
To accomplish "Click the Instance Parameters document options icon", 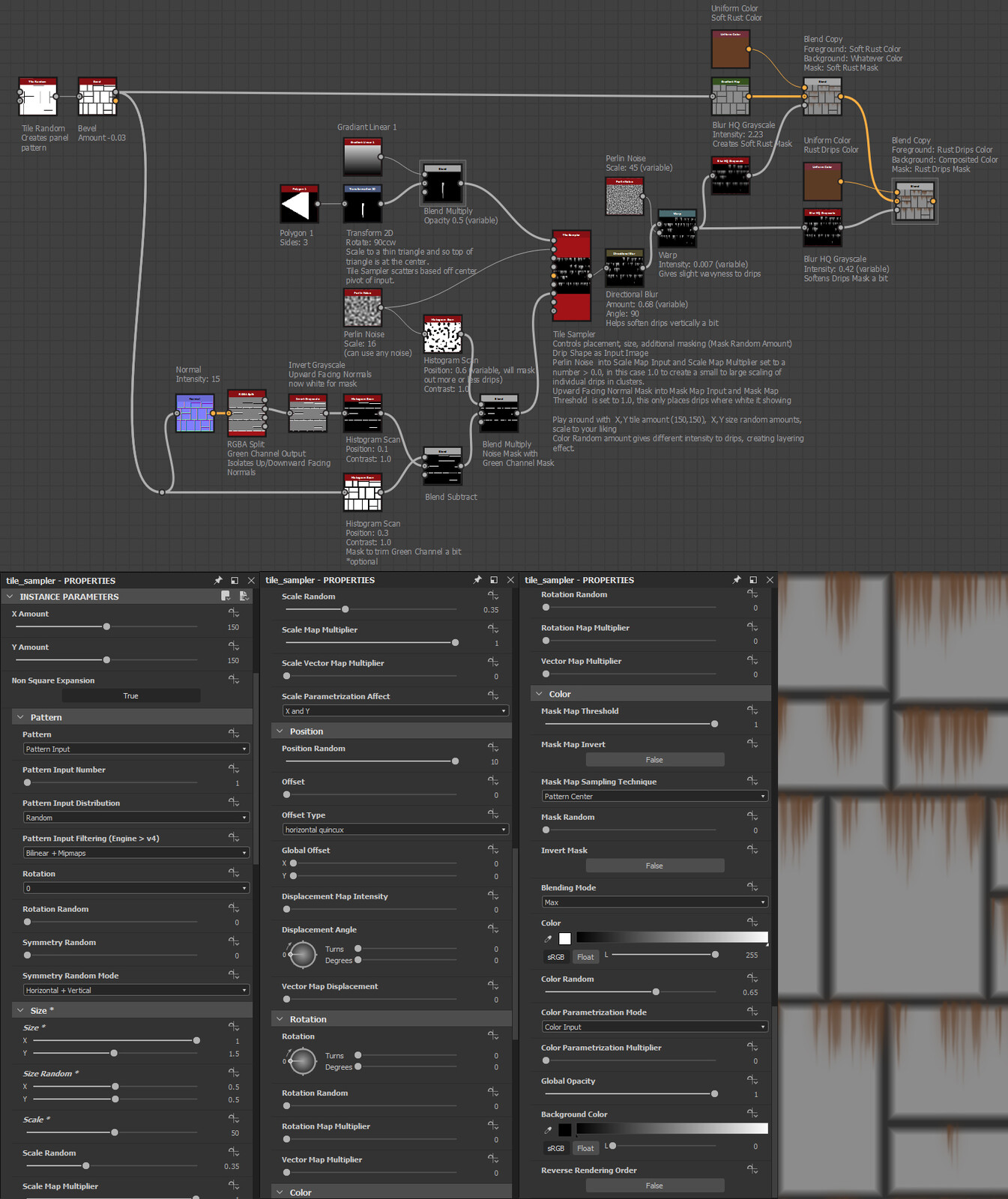I will pyautogui.click(x=244, y=596).
